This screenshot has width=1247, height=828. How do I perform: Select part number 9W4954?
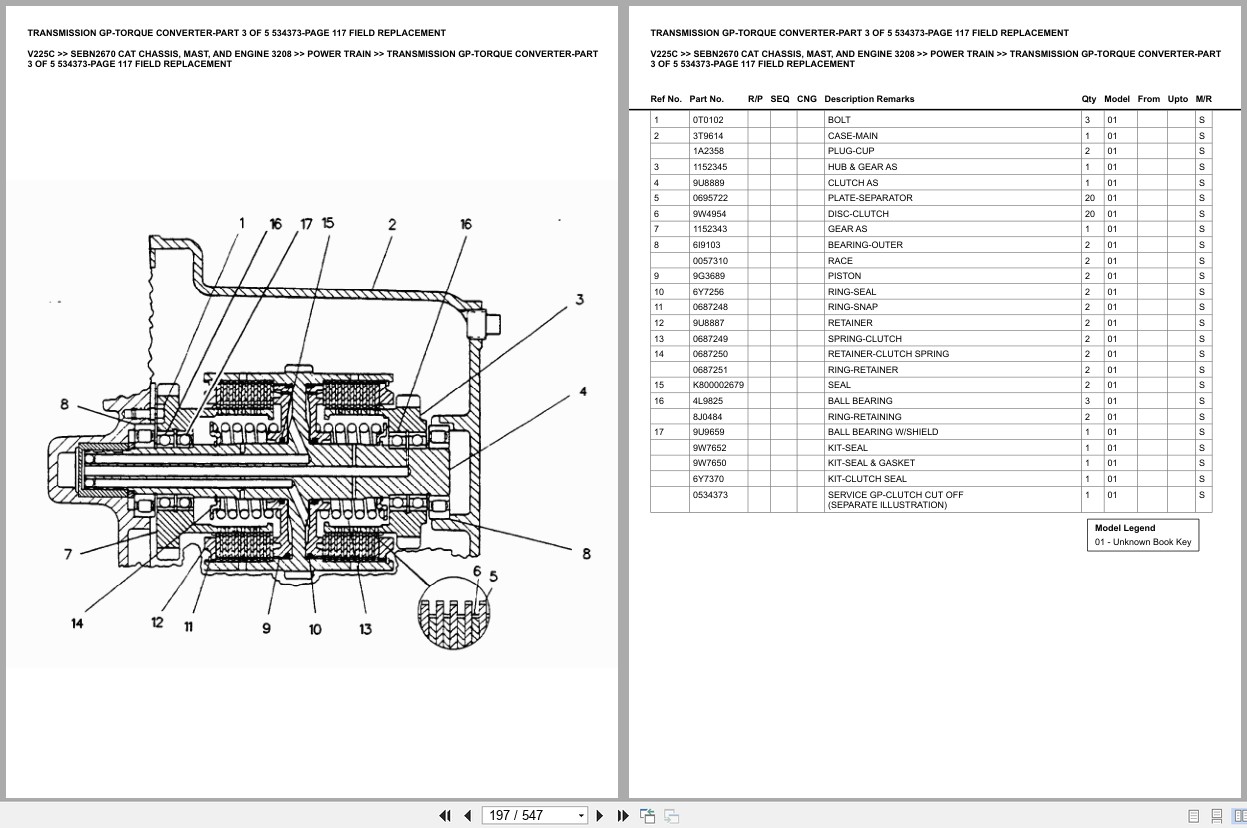coord(709,214)
